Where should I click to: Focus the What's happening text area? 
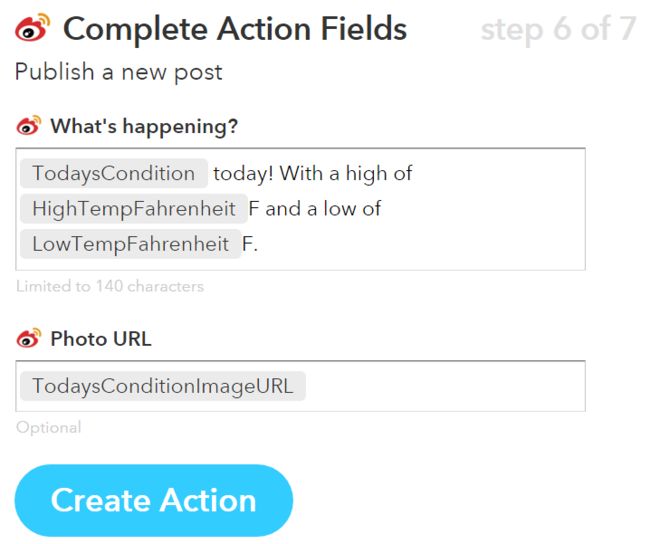click(301, 209)
